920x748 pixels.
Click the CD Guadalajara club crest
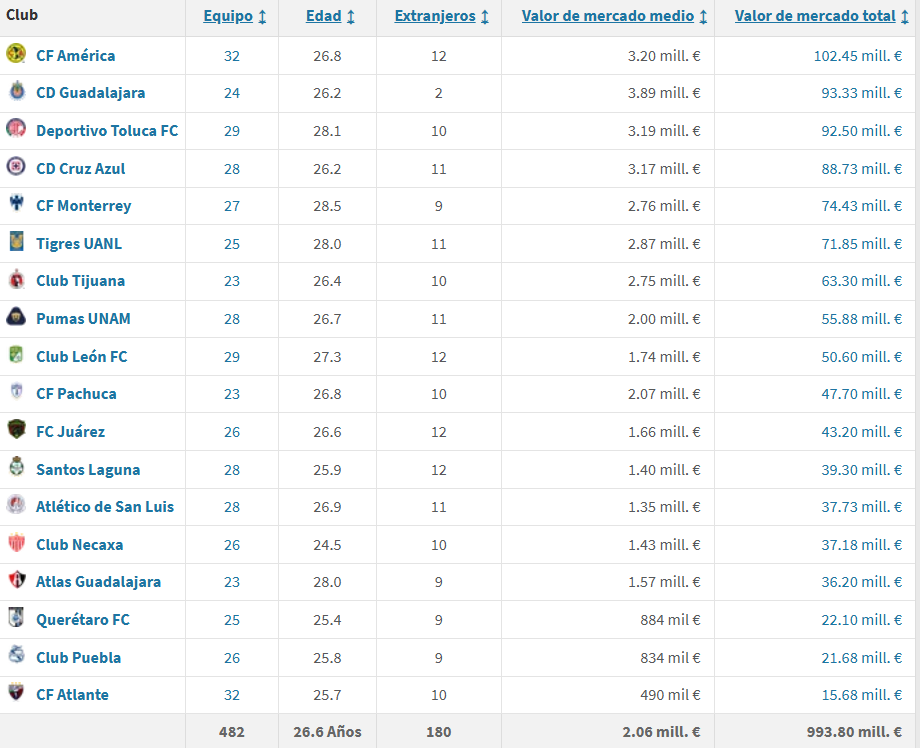pos(17,91)
